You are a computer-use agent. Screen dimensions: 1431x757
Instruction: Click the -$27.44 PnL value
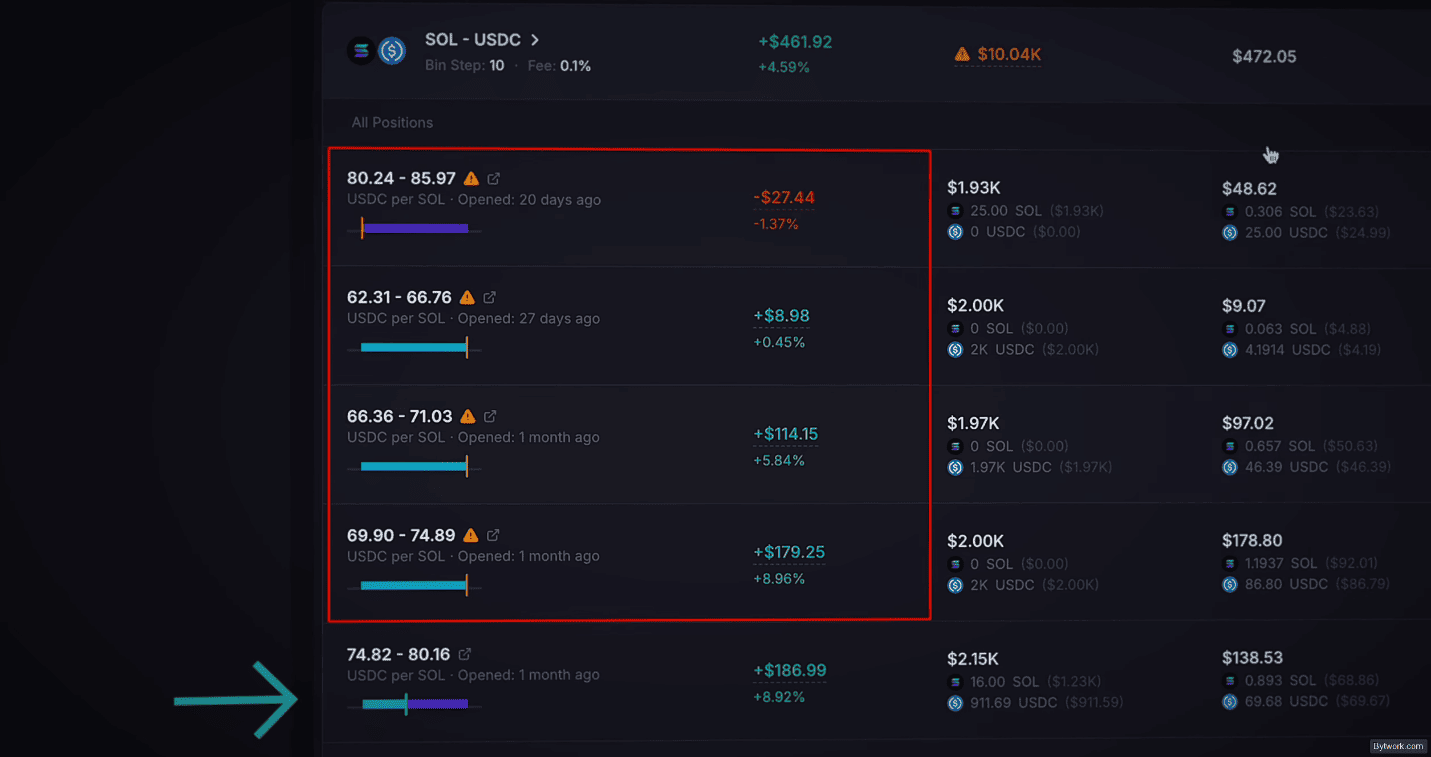pyautogui.click(x=784, y=198)
